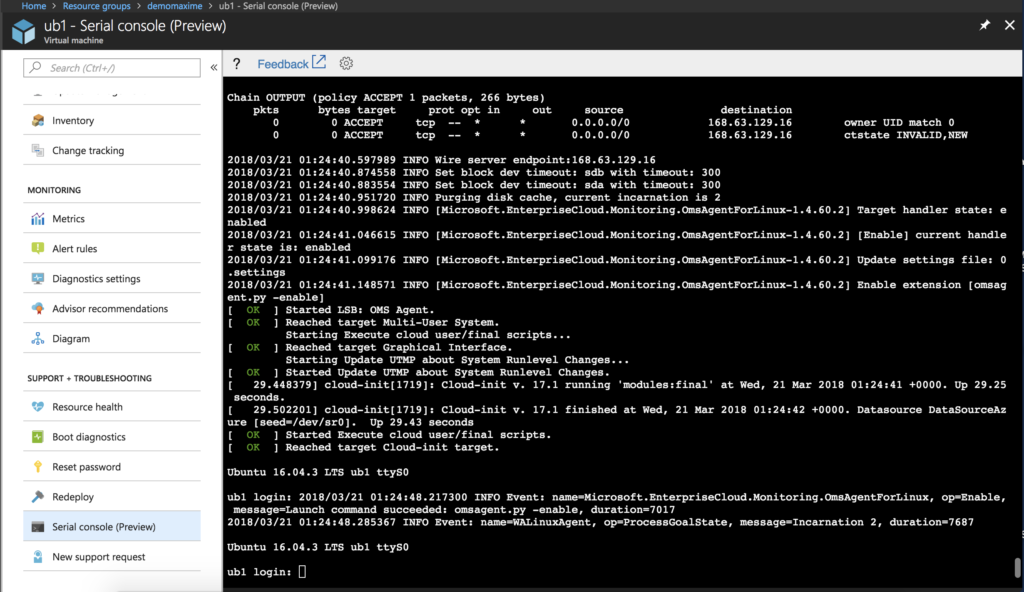
Task: Click the Resource health heart icon
Action: pos(38,407)
